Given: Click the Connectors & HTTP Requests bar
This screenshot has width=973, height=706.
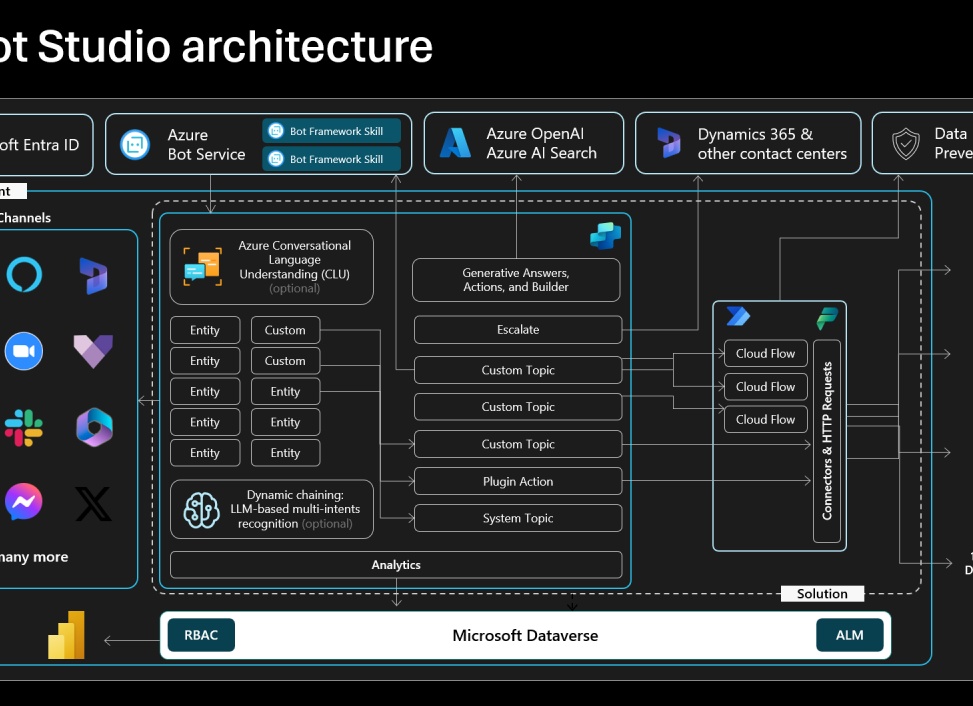Looking at the screenshot, I should tap(827, 441).
